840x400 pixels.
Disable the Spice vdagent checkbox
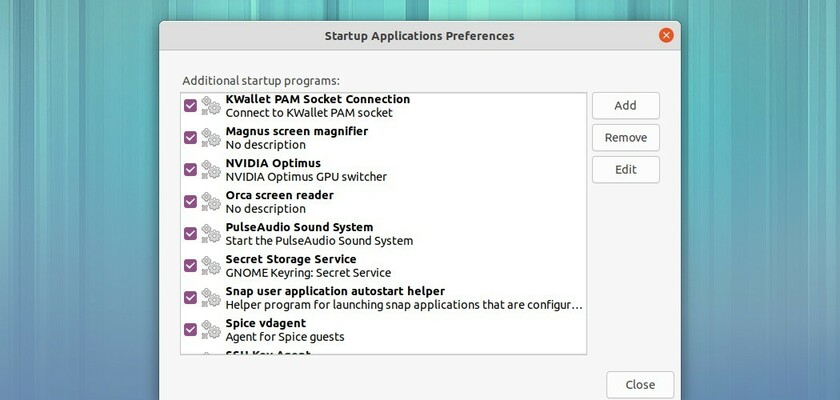pyautogui.click(x=191, y=329)
